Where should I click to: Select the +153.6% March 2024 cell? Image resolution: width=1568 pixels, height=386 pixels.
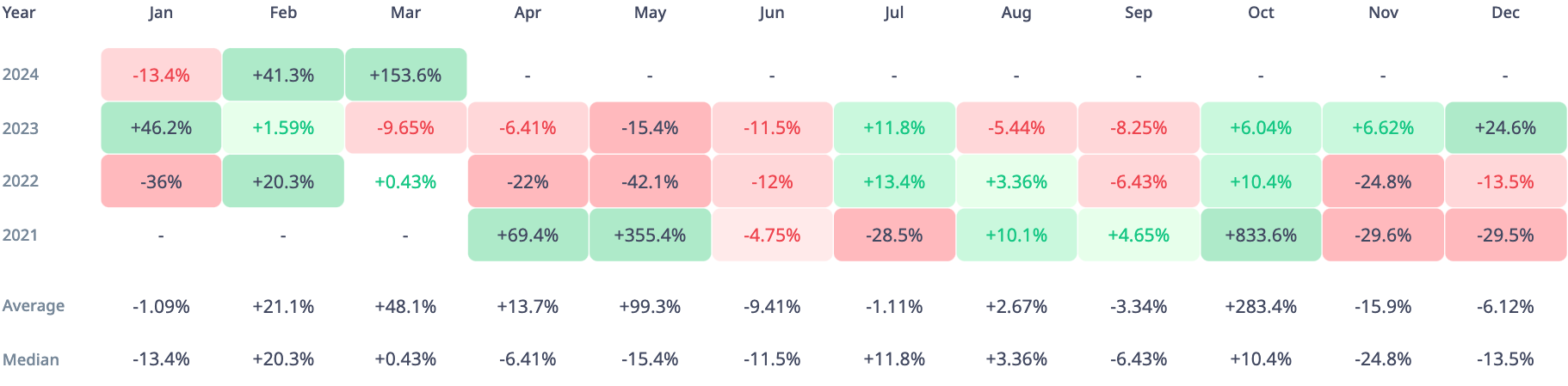click(405, 75)
